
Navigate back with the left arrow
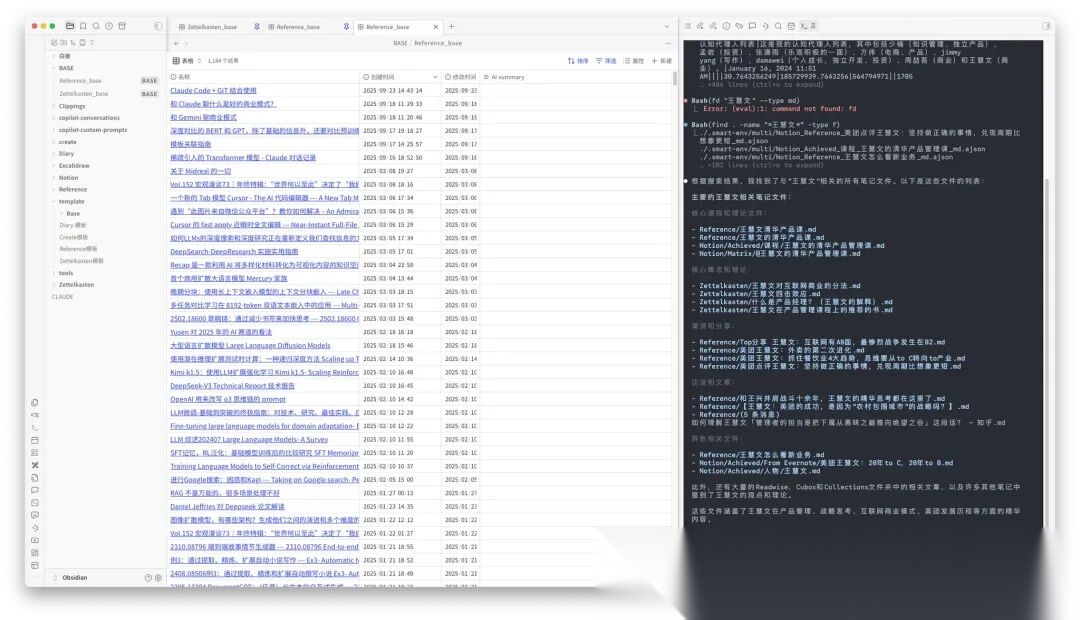[176, 43]
